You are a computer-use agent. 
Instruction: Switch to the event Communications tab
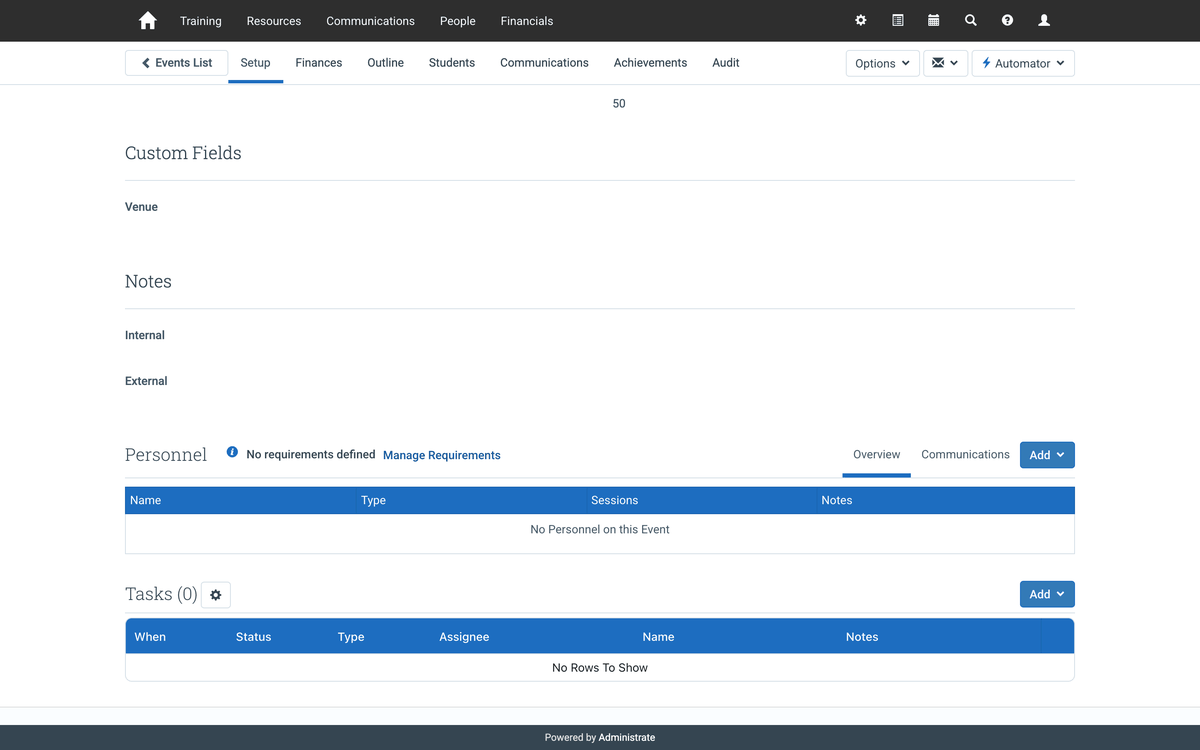point(544,63)
